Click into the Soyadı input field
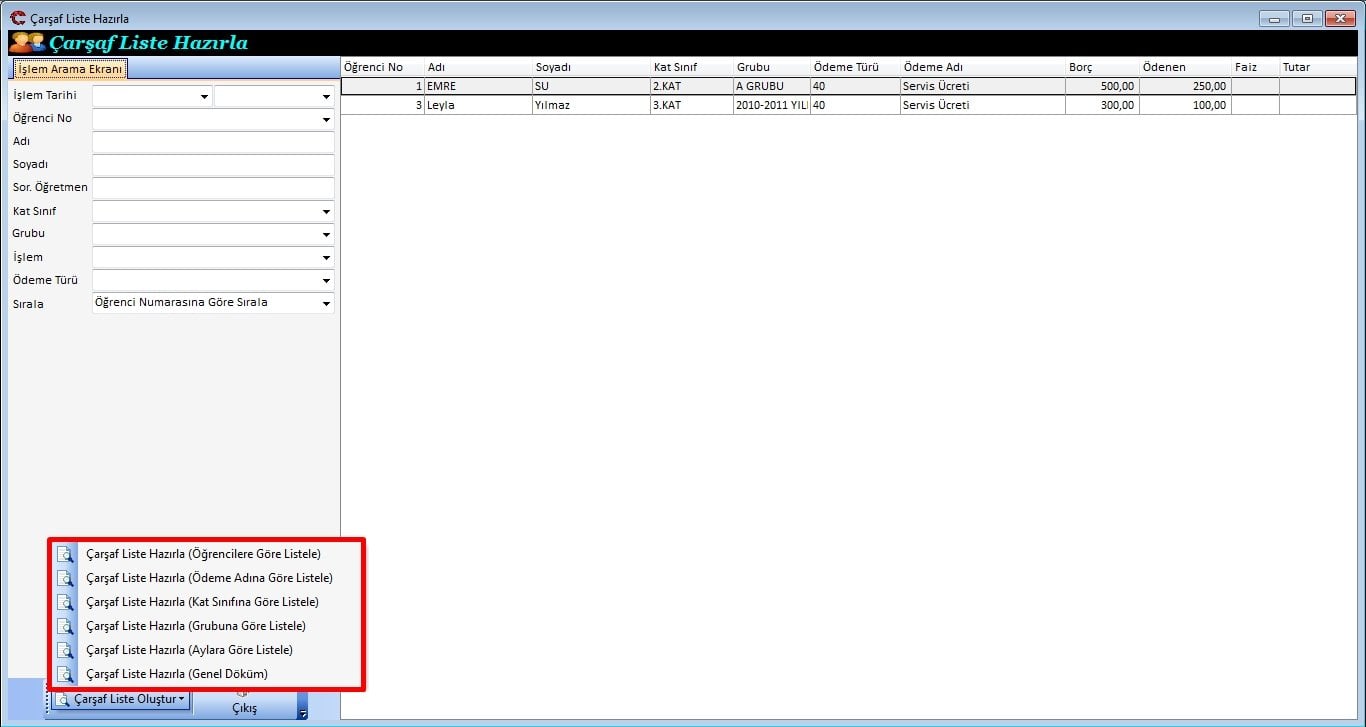The width and height of the screenshot is (1366, 727). pos(213,165)
